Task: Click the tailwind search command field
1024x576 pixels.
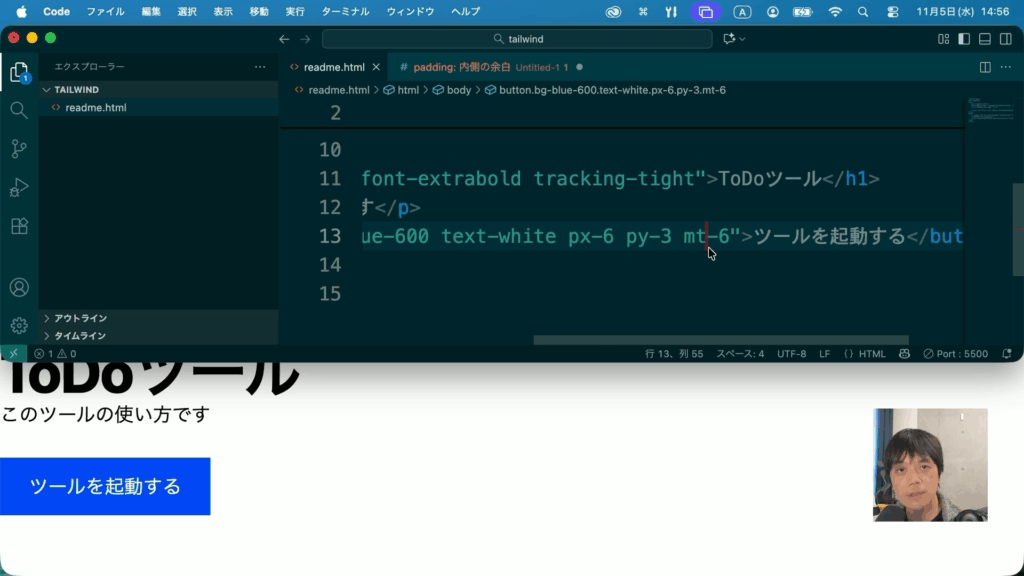Action: coord(517,39)
